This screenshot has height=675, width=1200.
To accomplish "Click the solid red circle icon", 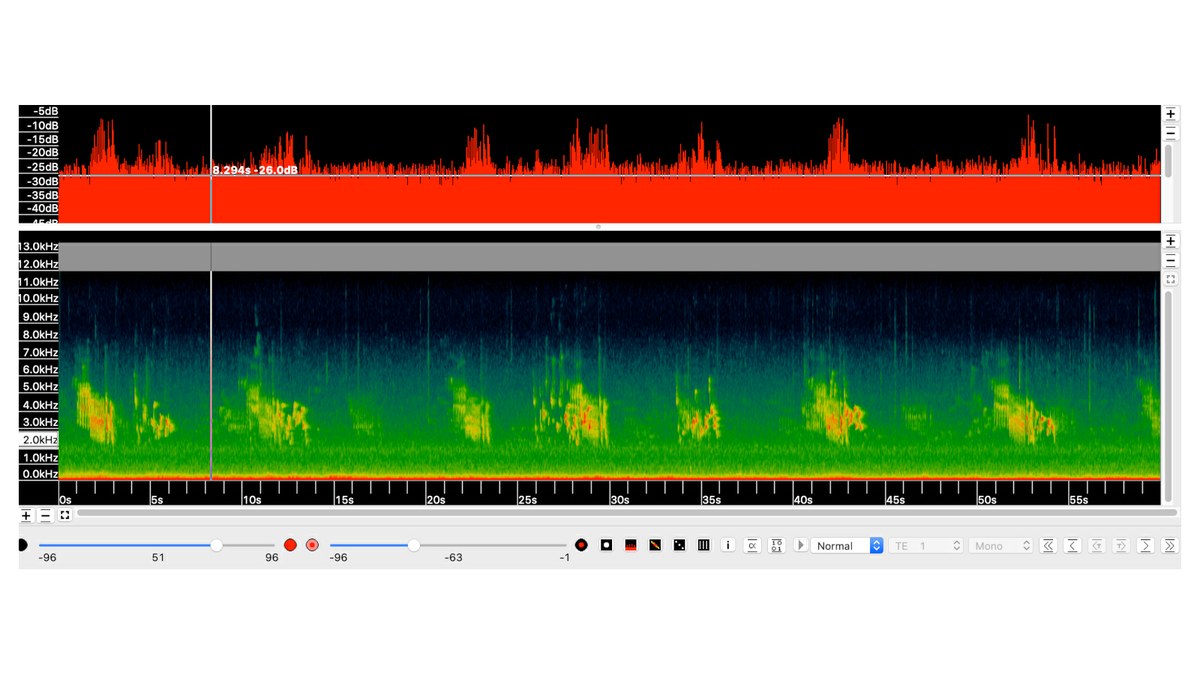I will 290,545.
